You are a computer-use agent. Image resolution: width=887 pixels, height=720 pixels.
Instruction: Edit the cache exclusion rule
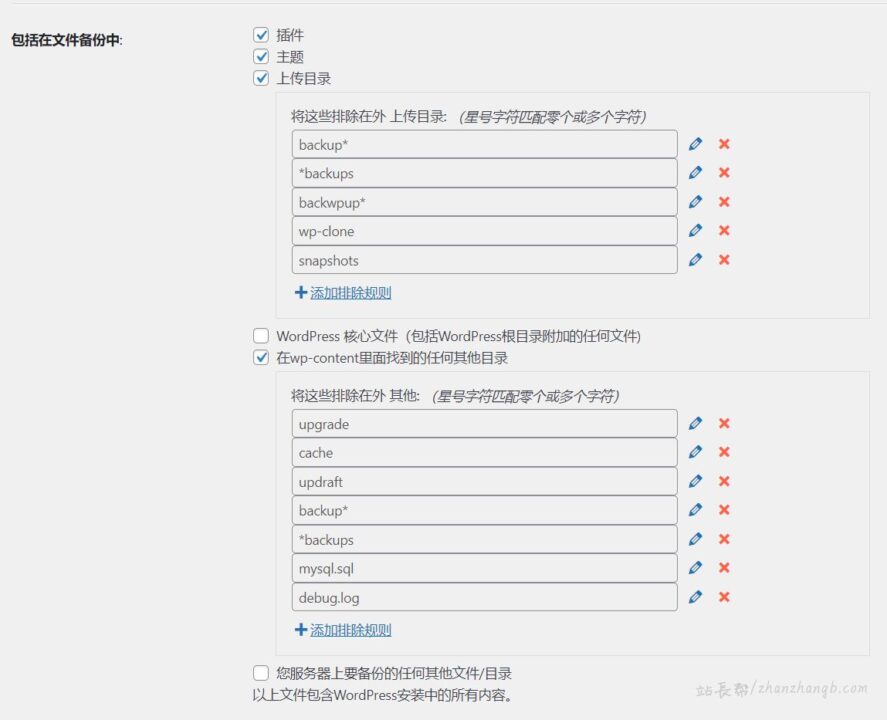(x=697, y=452)
